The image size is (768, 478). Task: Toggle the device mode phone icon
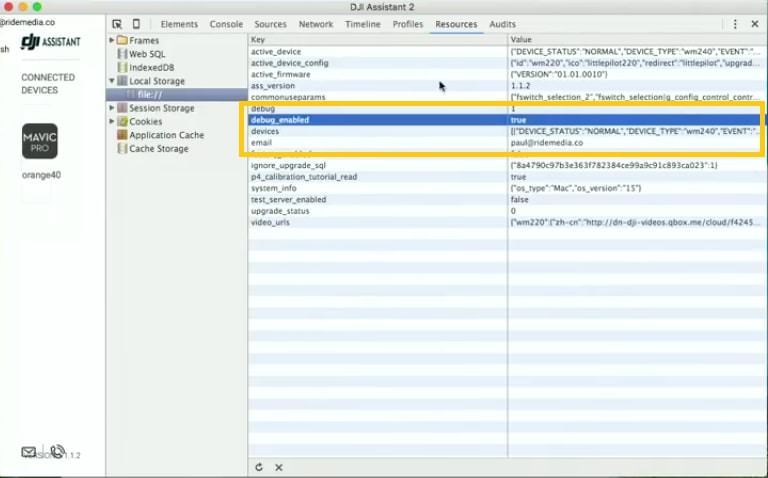pos(136,24)
